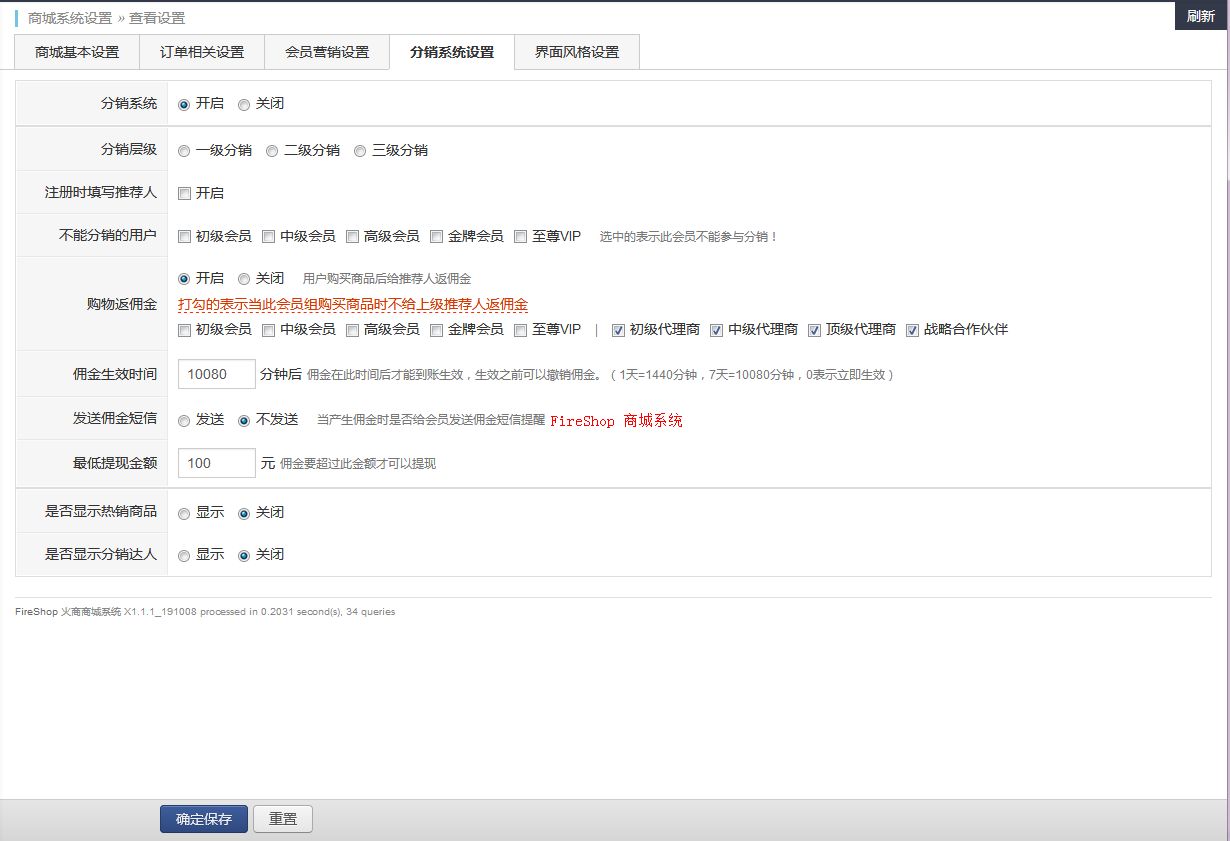The height and width of the screenshot is (841, 1230).
Task: Switch to 订单相关设置 tab
Action: [x=202, y=52]
